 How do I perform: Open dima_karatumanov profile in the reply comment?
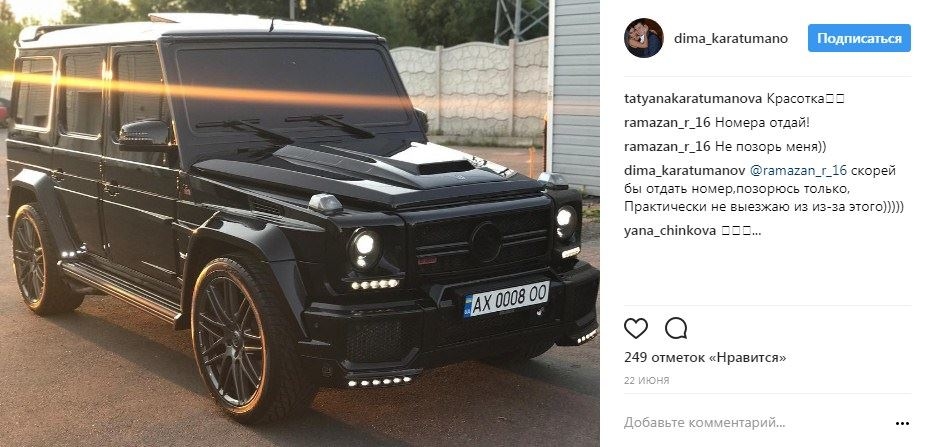coord(684,171)
